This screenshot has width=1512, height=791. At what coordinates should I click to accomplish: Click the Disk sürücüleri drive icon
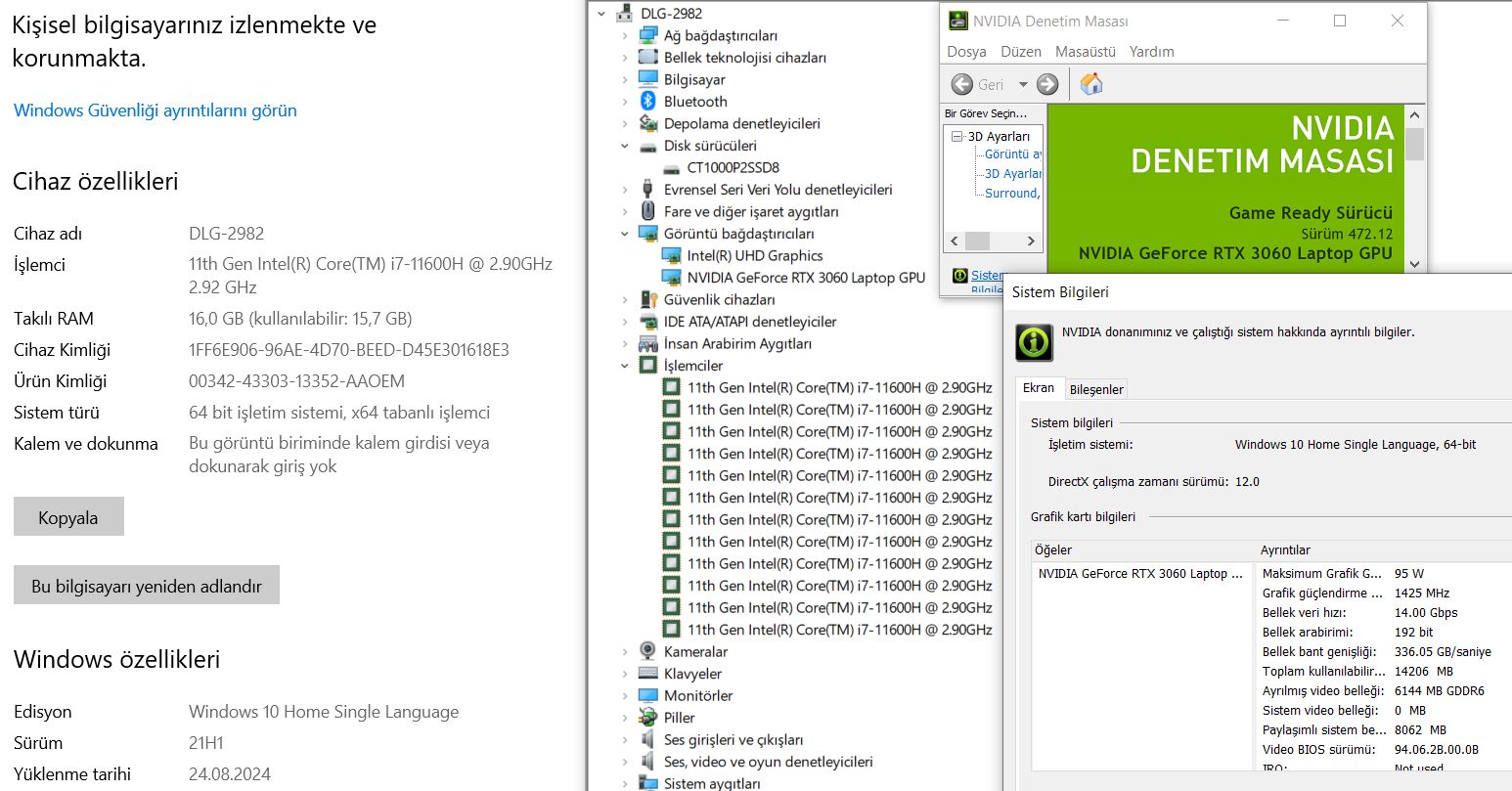coord(647,146)
